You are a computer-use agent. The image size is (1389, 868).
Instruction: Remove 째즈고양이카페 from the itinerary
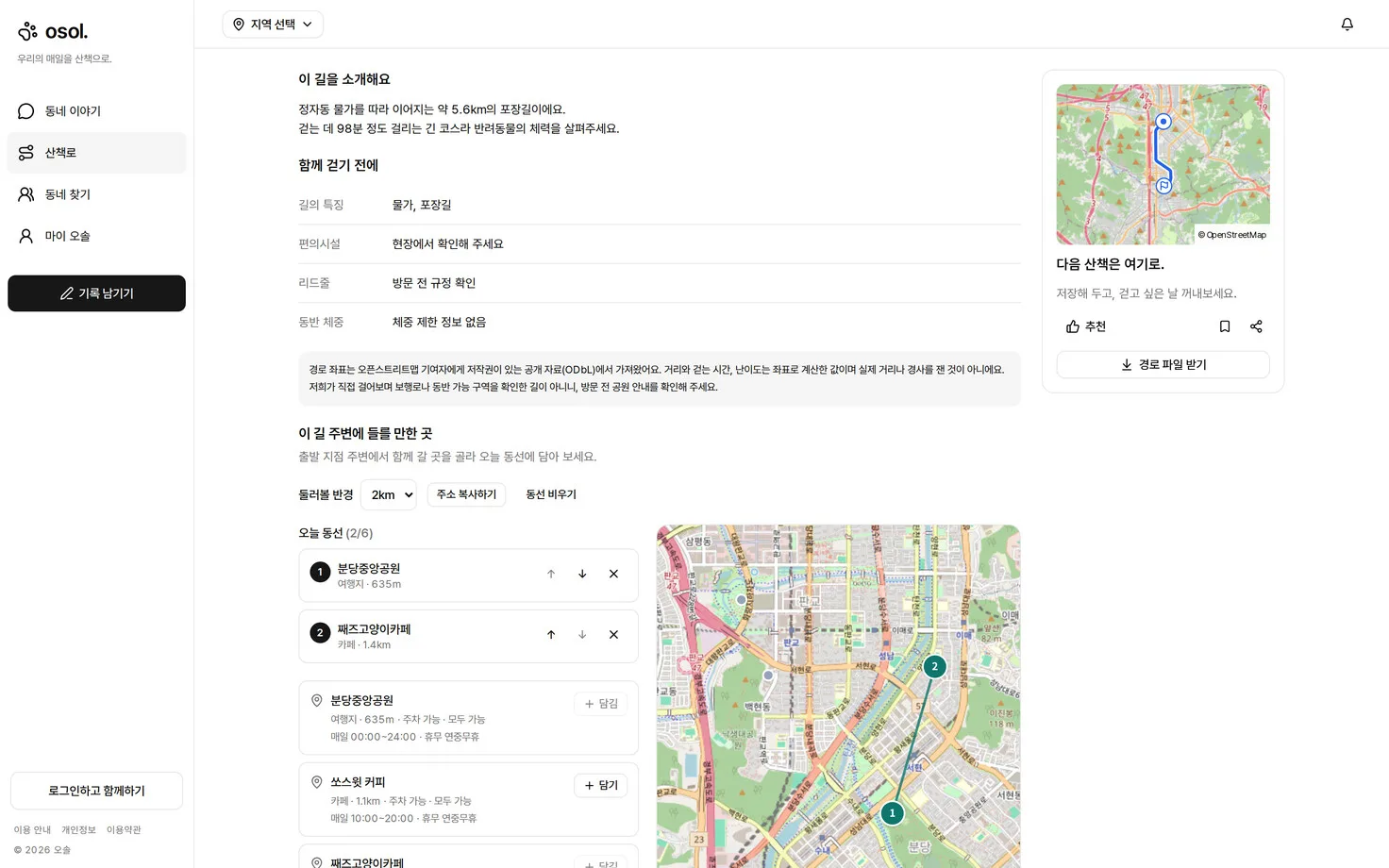pos(613,634)
